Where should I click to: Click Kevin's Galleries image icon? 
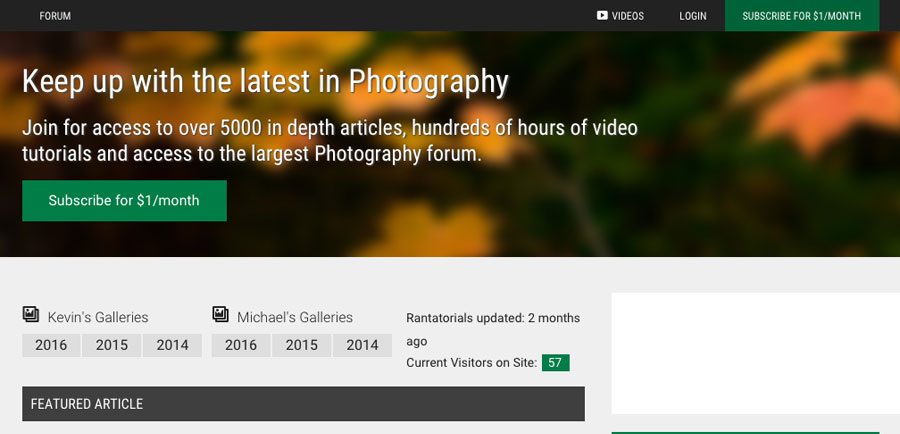(x=31, y=314)
